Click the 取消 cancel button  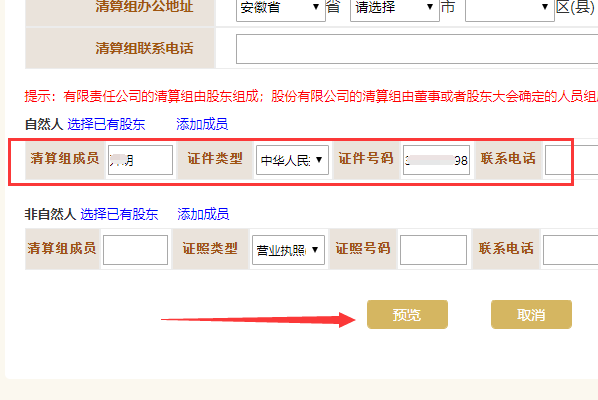[531, 315]
